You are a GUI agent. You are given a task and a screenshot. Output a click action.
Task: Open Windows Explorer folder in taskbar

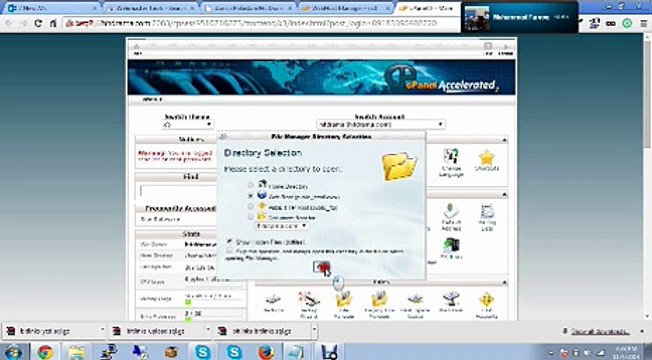77,353
